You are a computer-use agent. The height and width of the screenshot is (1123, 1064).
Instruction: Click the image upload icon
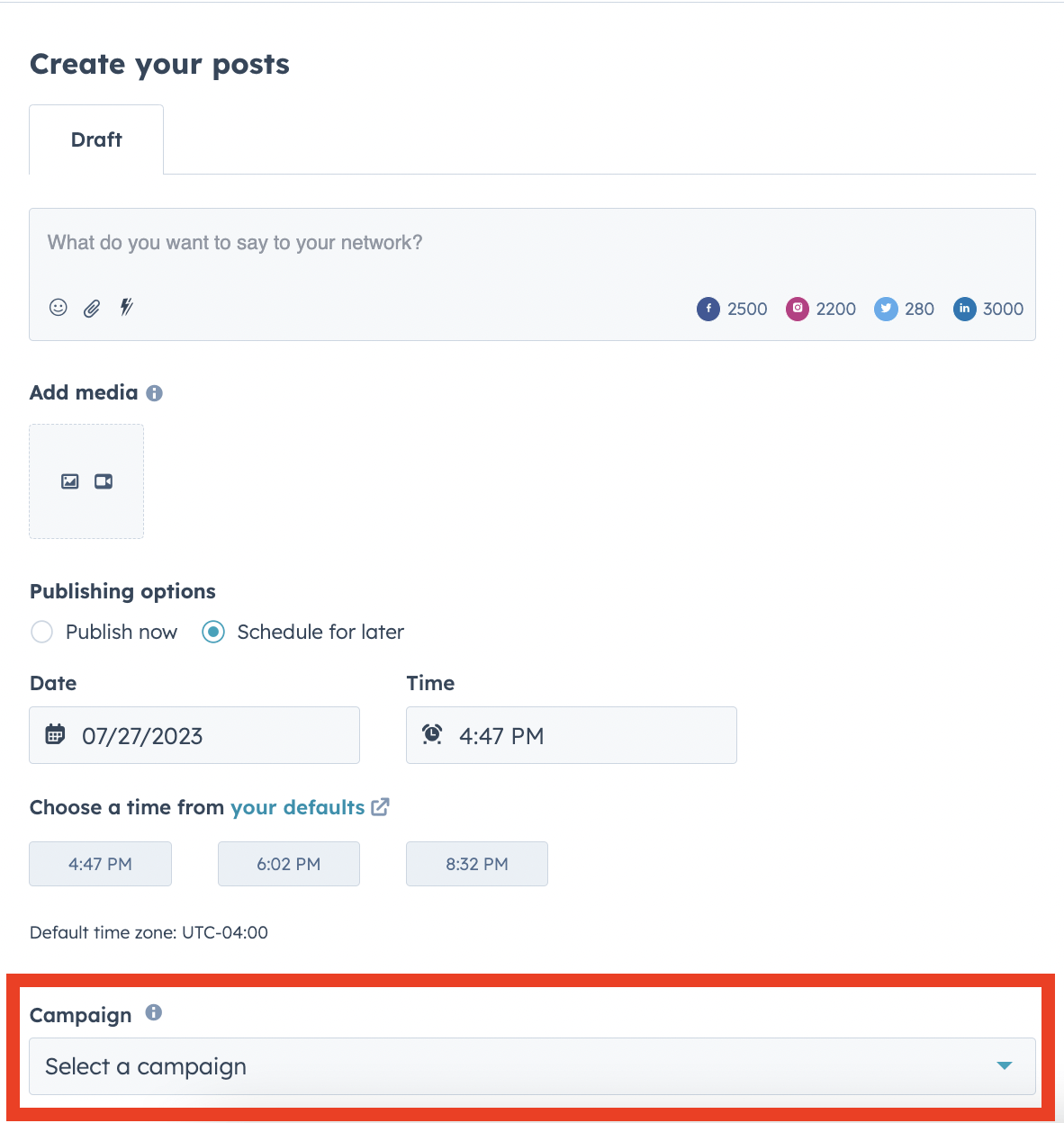coord(70,481)
